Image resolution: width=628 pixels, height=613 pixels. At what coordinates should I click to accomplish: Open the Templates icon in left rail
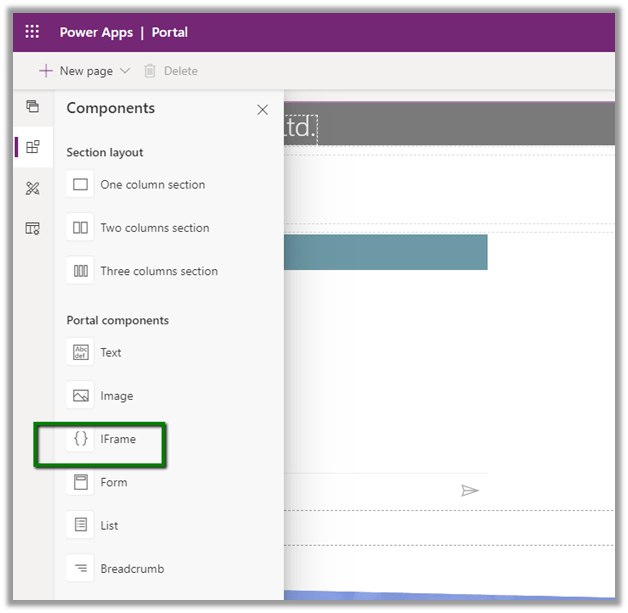33,229
